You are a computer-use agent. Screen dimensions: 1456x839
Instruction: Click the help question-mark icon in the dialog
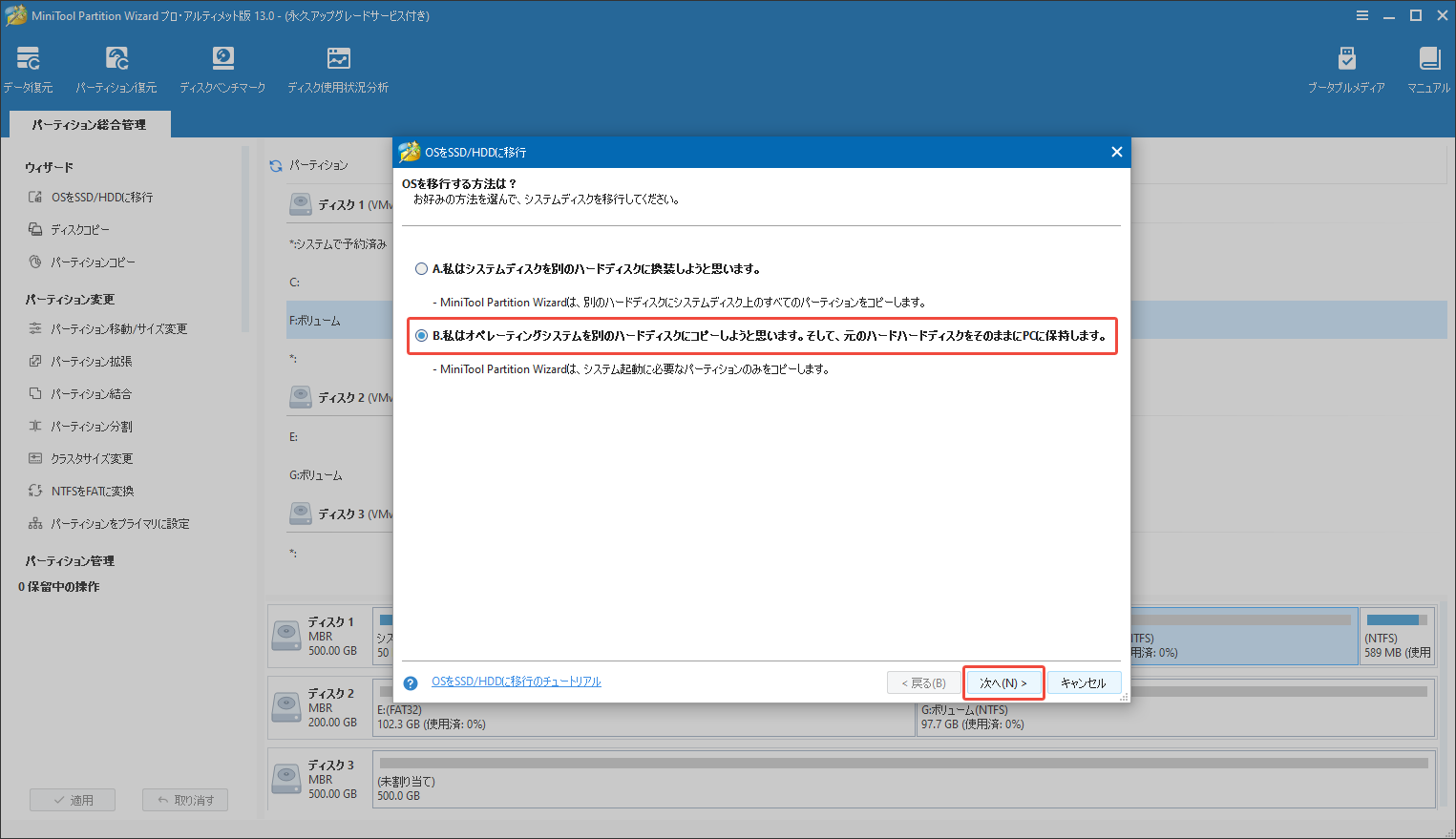411,682
